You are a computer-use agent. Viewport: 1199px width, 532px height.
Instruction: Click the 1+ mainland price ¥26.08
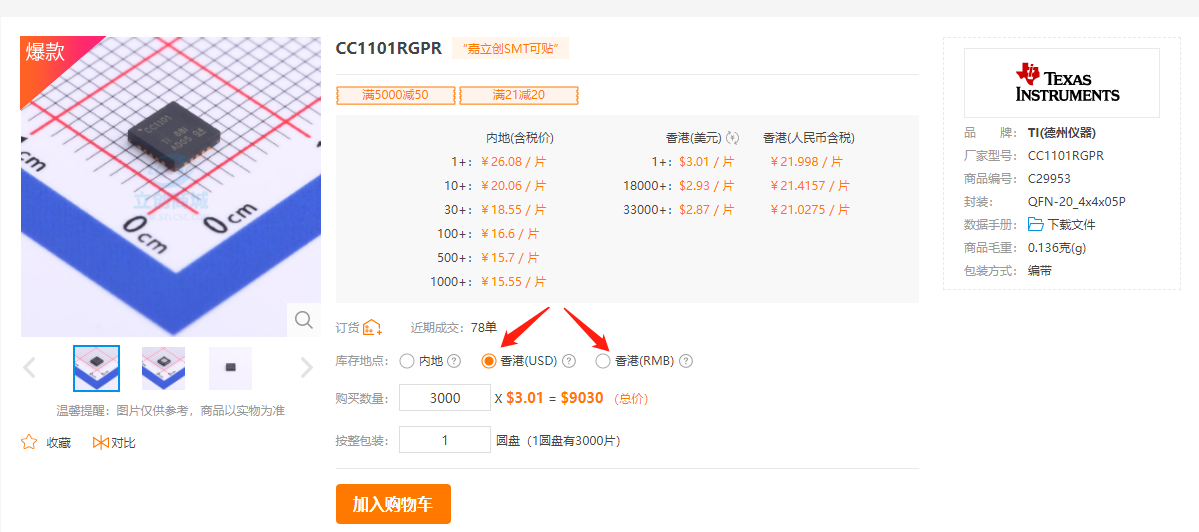pos(513,162)
